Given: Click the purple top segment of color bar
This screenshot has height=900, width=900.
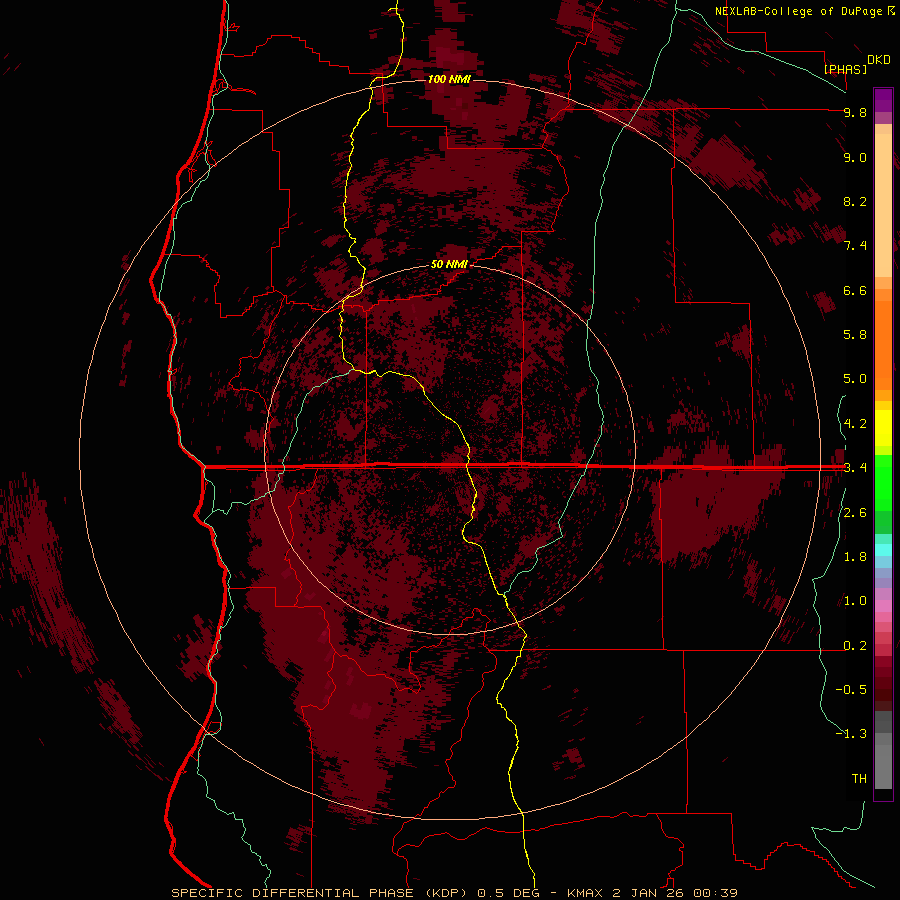Looking at the screenshot, I should pos(883,100).
